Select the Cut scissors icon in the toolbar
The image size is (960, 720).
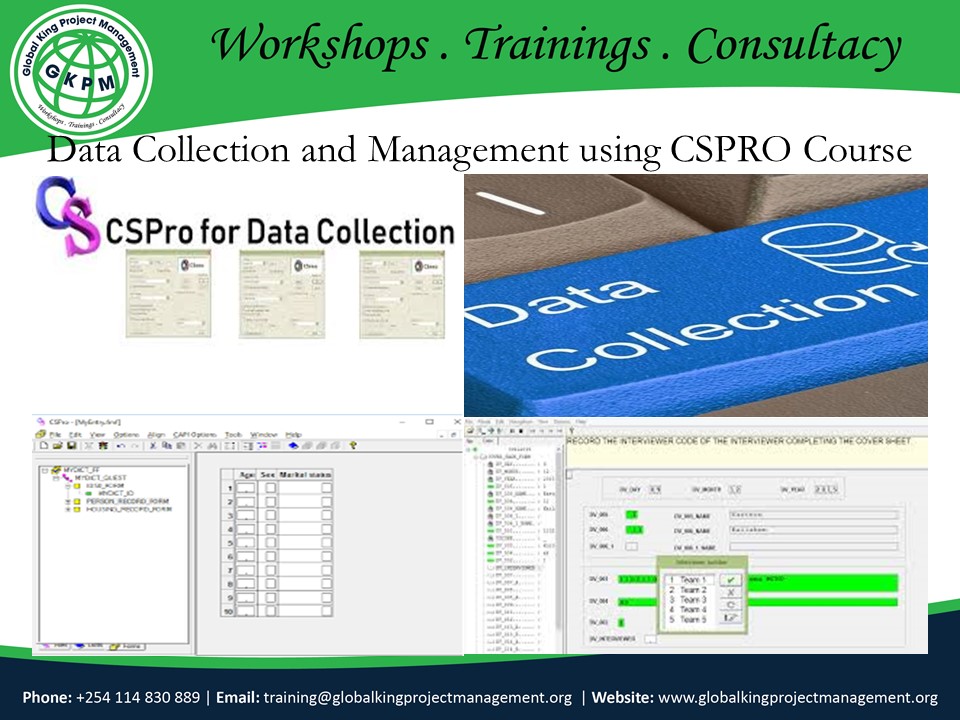pos(154,444)
